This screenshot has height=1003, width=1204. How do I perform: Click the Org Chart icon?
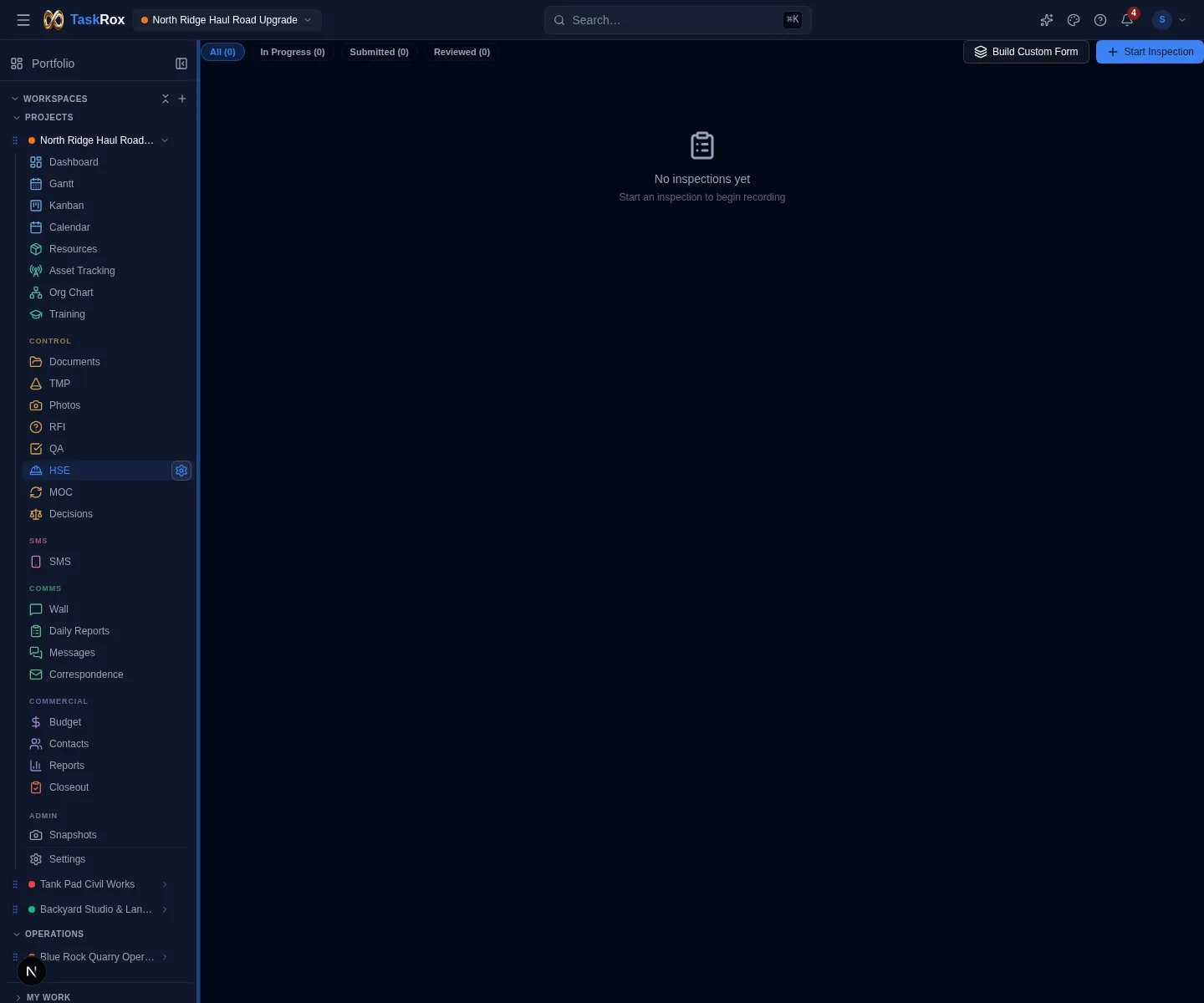coord(36,293)
